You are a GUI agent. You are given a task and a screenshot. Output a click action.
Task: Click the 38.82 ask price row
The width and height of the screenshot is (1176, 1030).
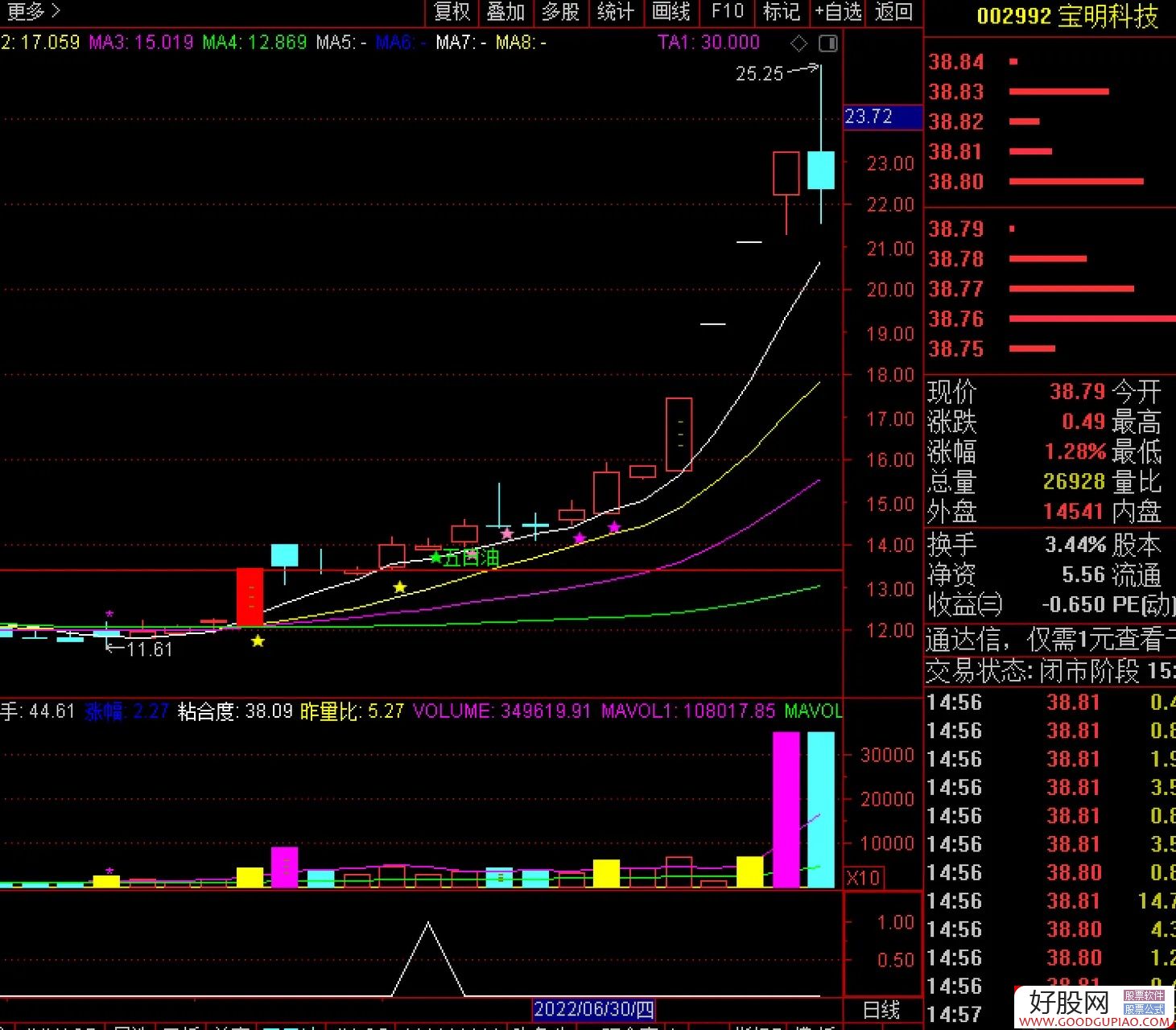(x=1050, y=122)
